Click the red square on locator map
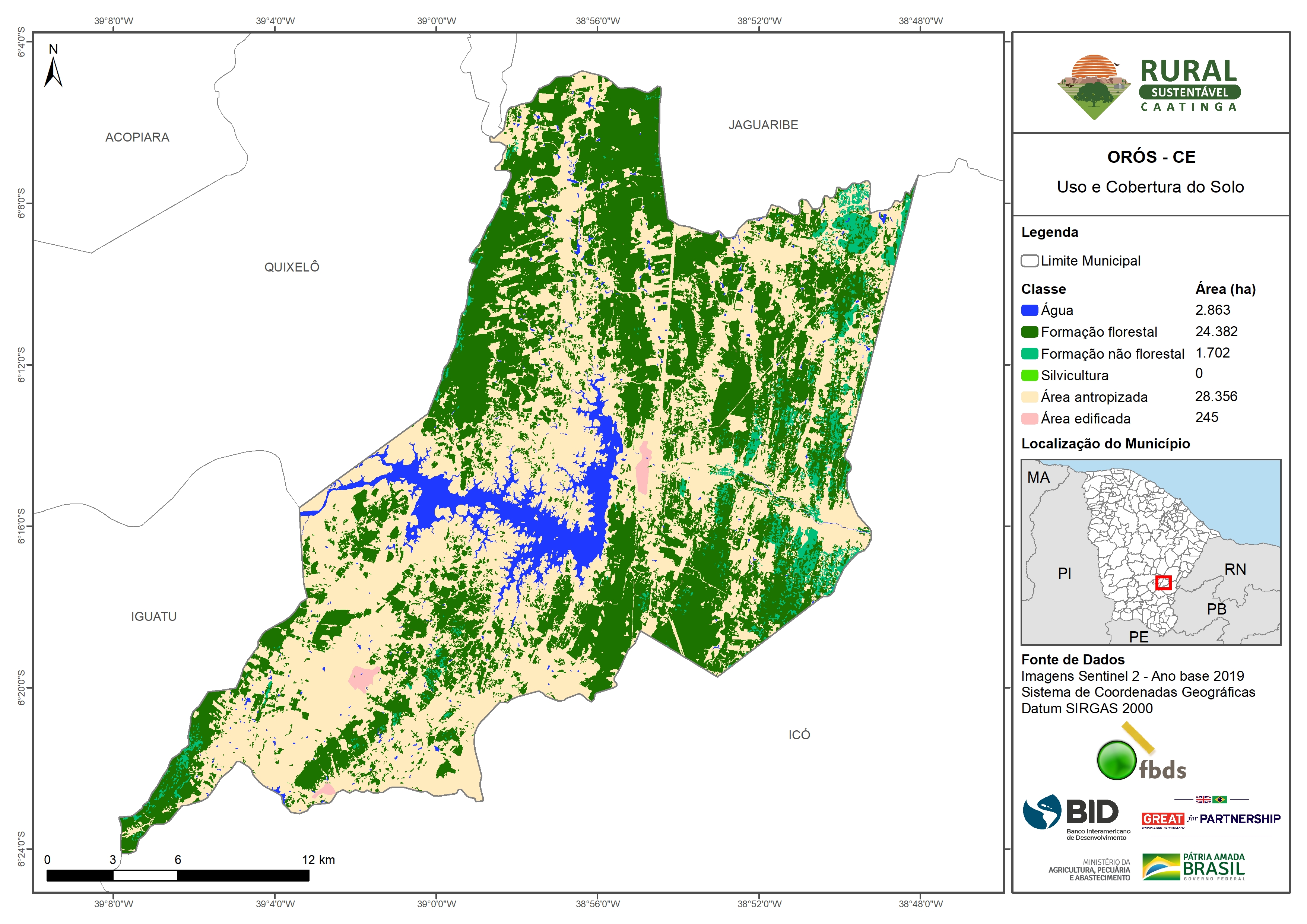Viewport: 1307px width, 924px height. point(1163,582)
